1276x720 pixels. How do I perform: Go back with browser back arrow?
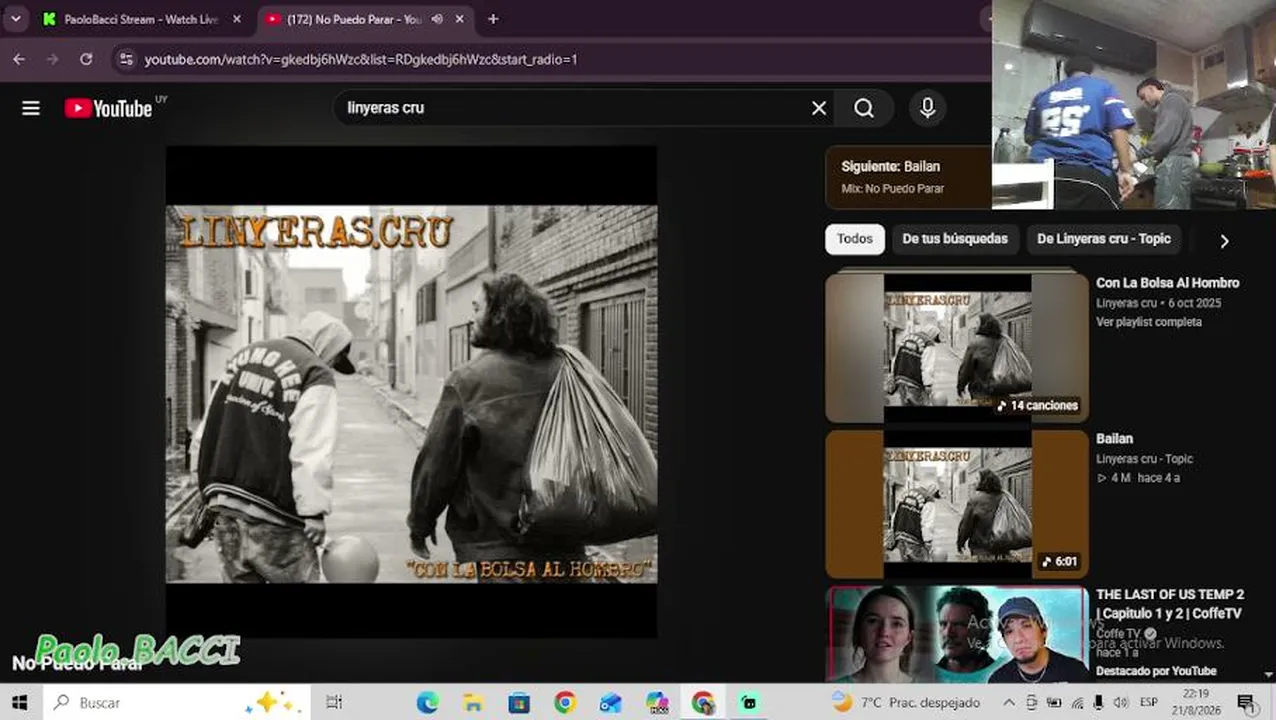click(19, 59)
